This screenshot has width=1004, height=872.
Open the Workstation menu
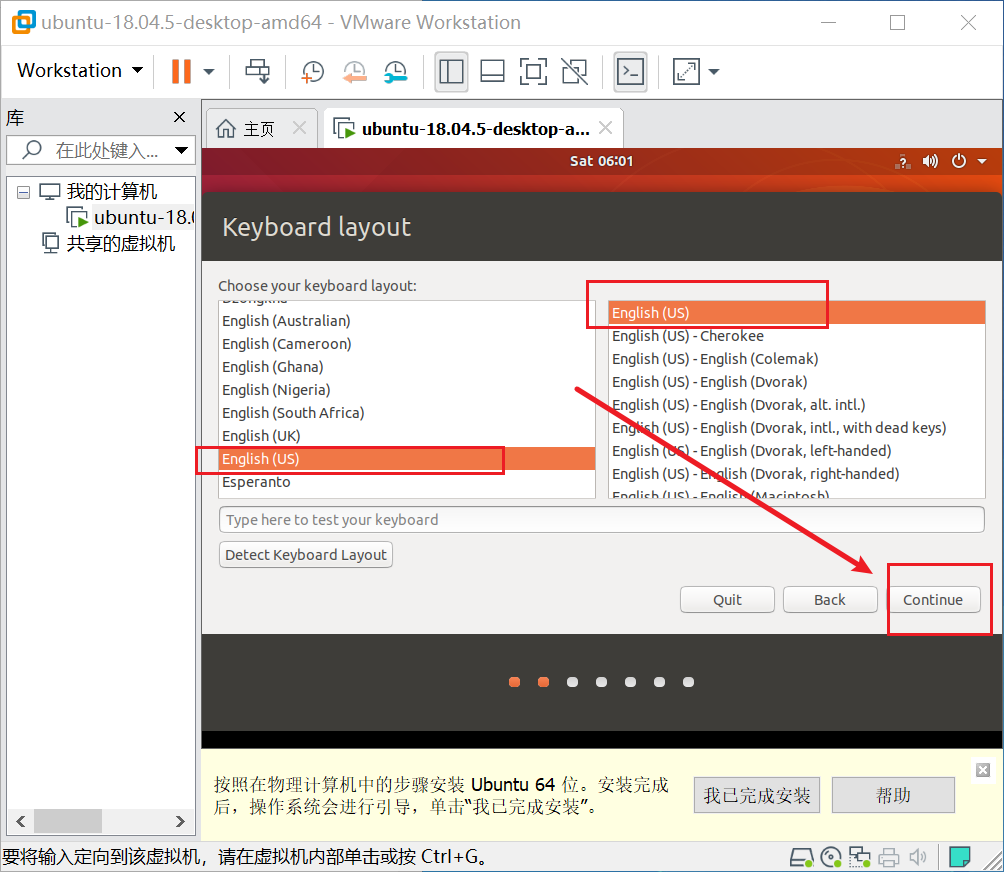[x=80, y=70]
